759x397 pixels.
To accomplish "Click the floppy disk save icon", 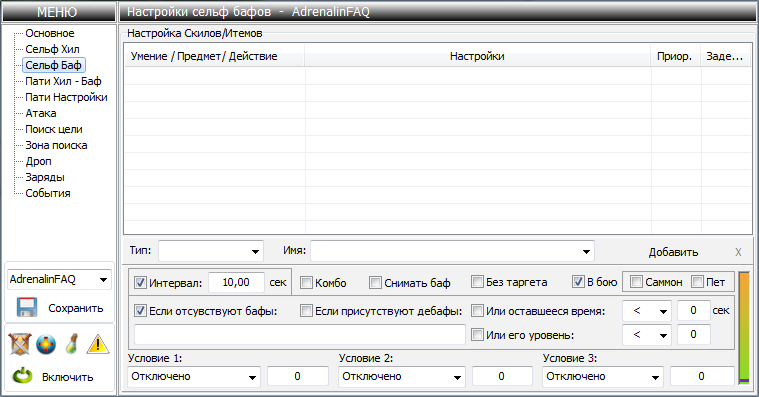I will [x=27, y=308].
